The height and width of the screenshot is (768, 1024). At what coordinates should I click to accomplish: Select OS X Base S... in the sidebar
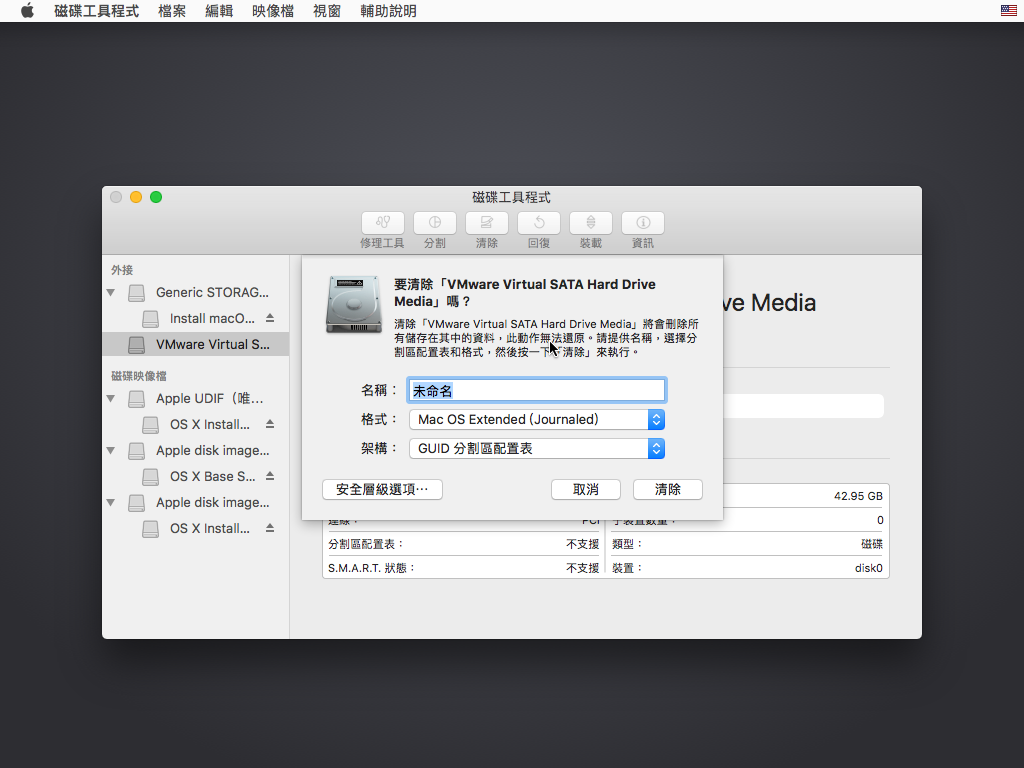(x=195, y=476)
